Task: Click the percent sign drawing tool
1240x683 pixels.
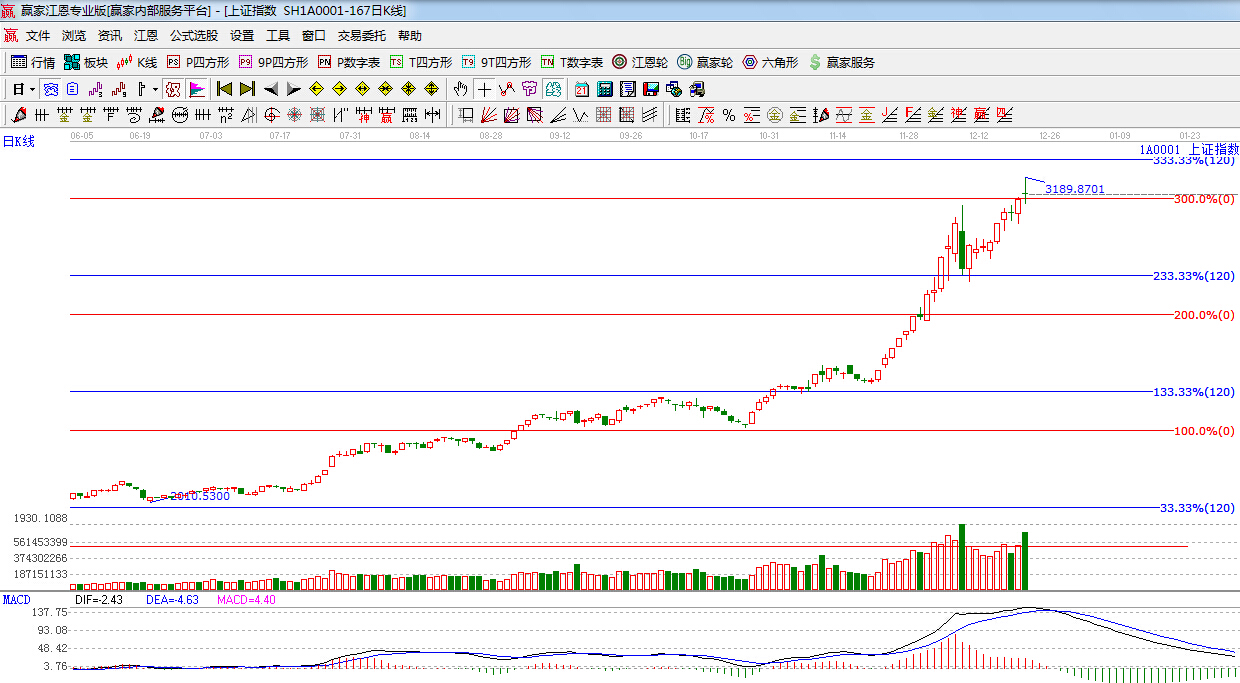Action: tap(729, 115)
